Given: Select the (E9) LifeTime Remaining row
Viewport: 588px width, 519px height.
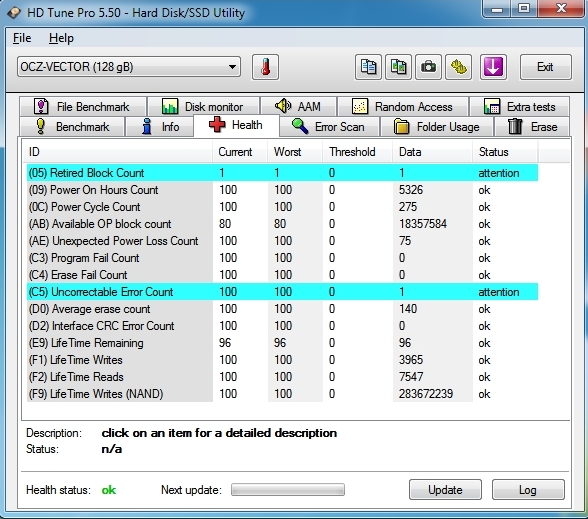Looking at the screenshot, I should pyautogui.click(x=282, y=343).
